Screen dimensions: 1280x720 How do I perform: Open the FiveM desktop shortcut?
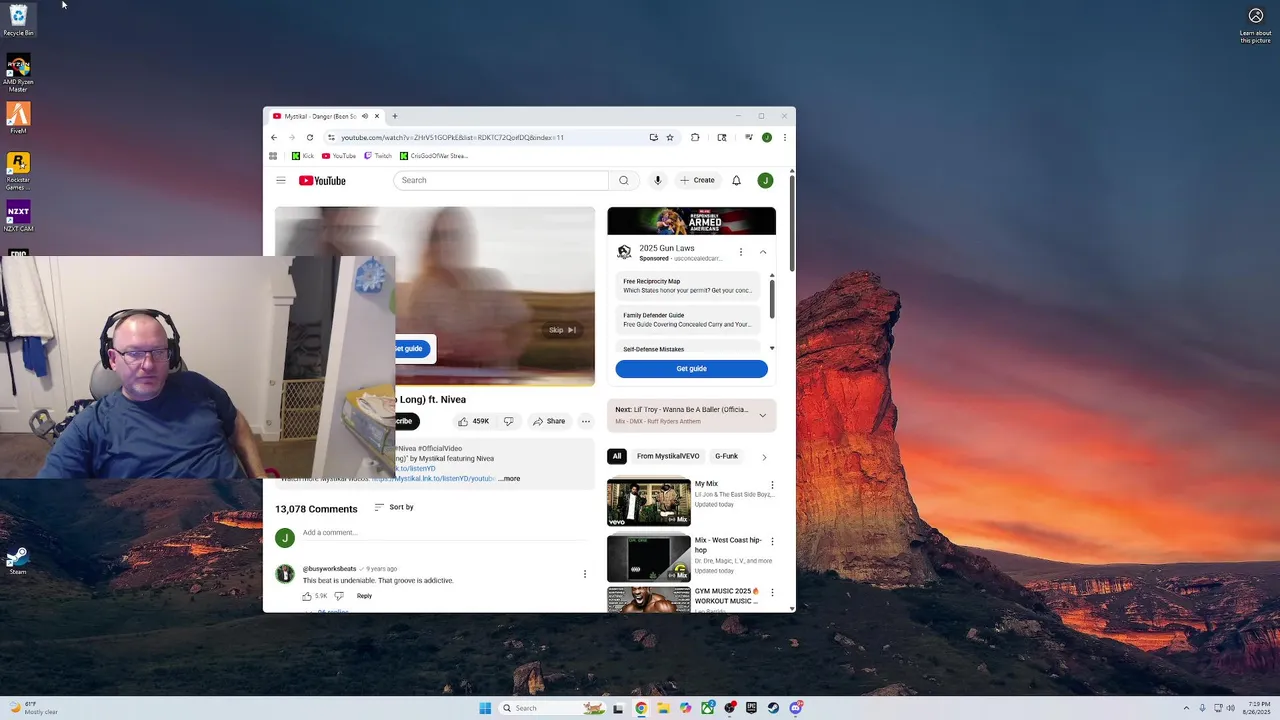click(x=18, y=118)
